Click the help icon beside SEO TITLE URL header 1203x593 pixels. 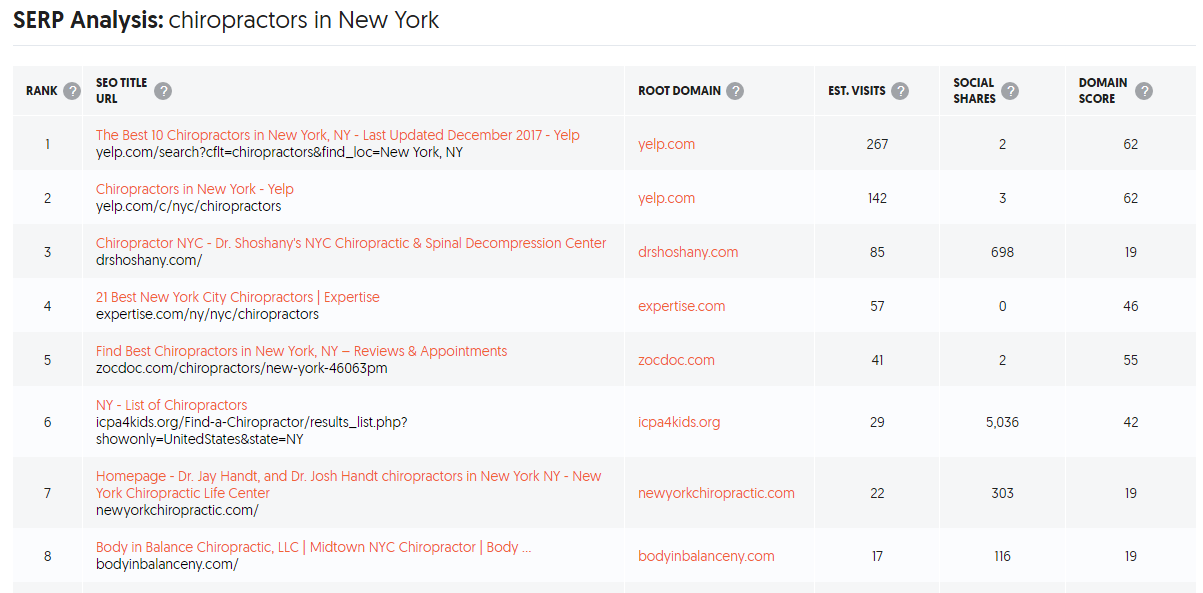pyautogui.click(x=163, y=91)
